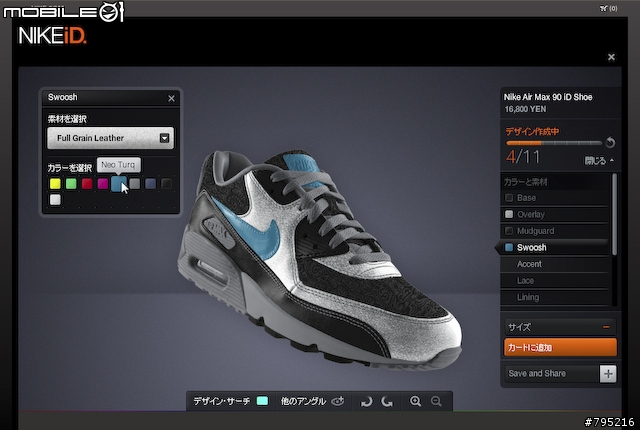This screenshot has width=640, height=430.
Task: Click the Nike Air Max 90 iD Shoe title
Action: point(548,97)
